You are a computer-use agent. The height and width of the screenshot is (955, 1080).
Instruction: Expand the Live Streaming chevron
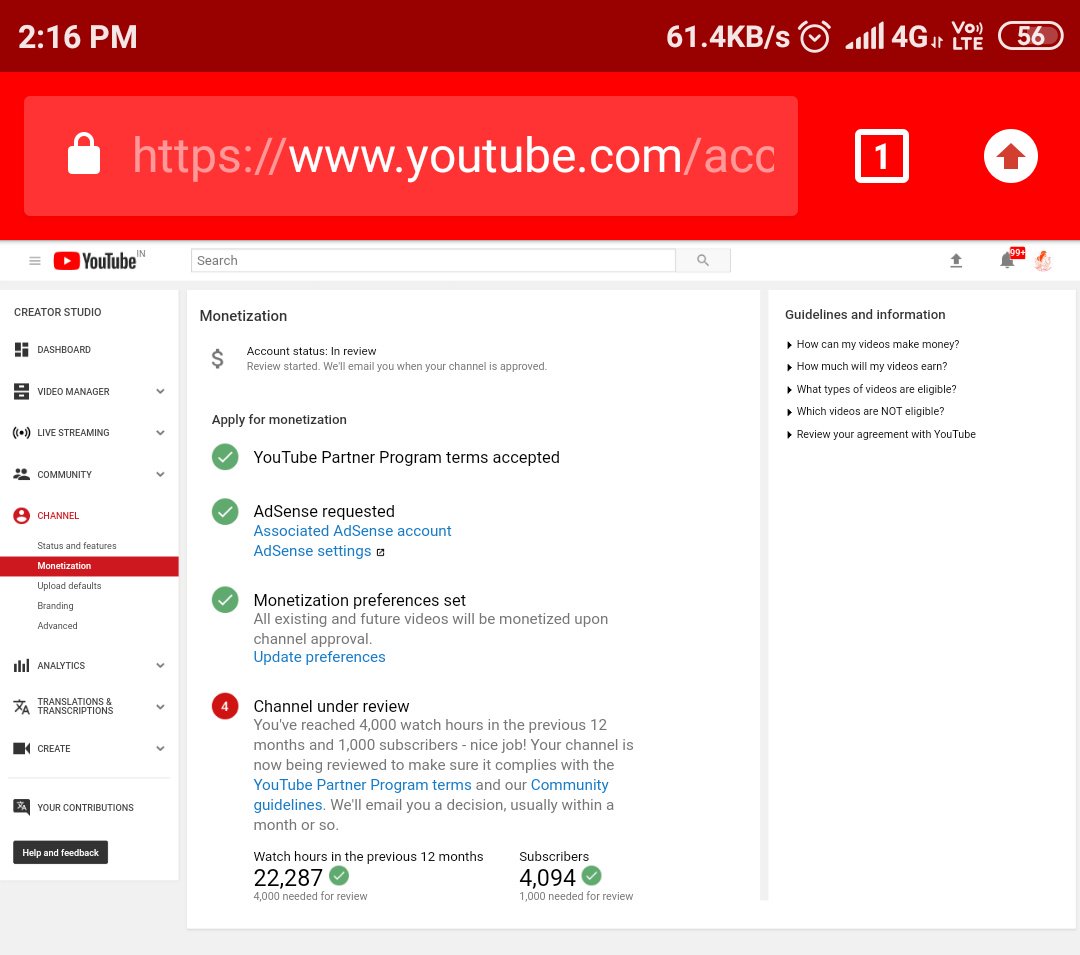point(160,432)
